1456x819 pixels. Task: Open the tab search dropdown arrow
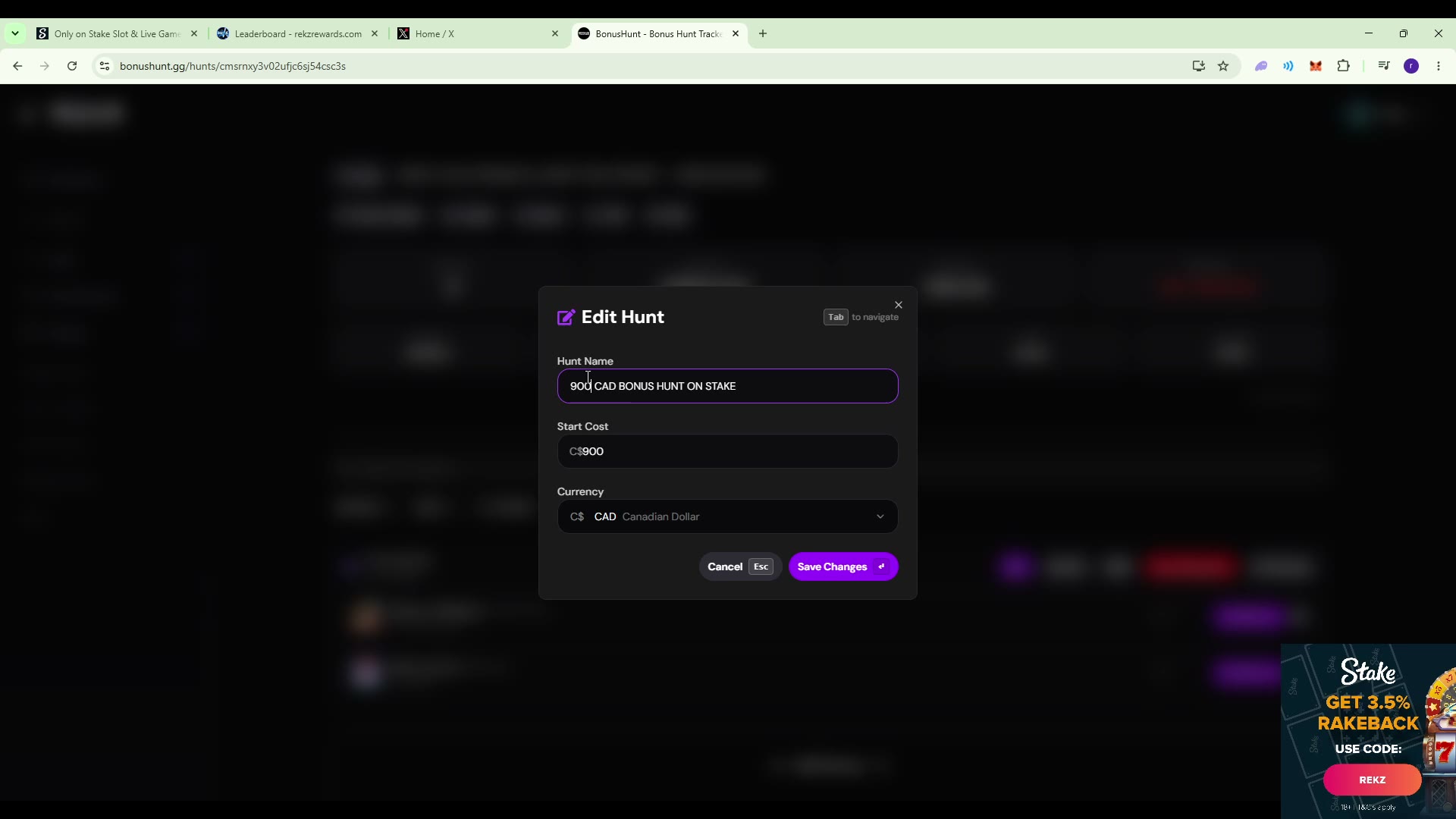(15, 33)
